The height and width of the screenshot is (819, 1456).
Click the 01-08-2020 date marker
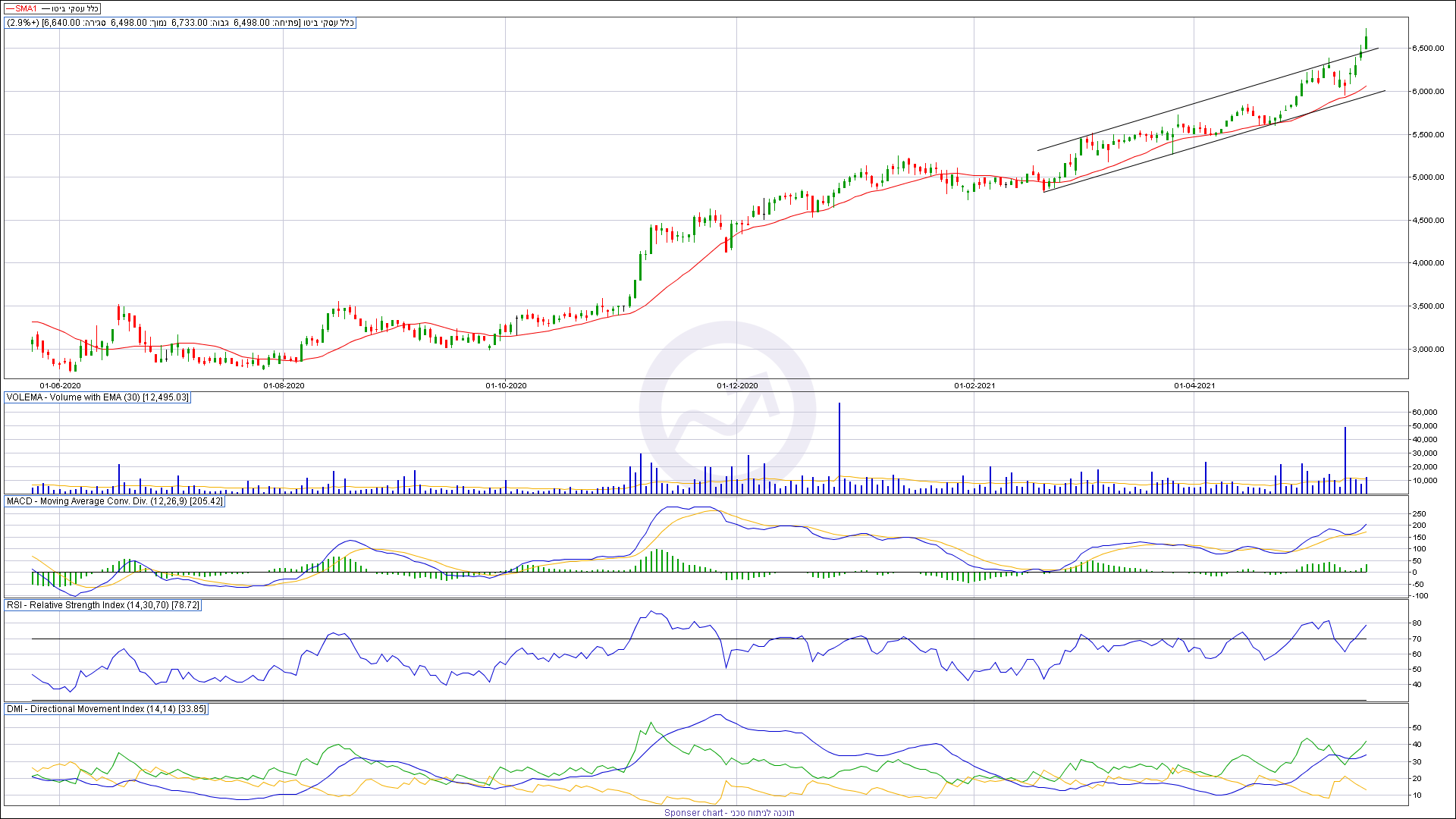284,386
